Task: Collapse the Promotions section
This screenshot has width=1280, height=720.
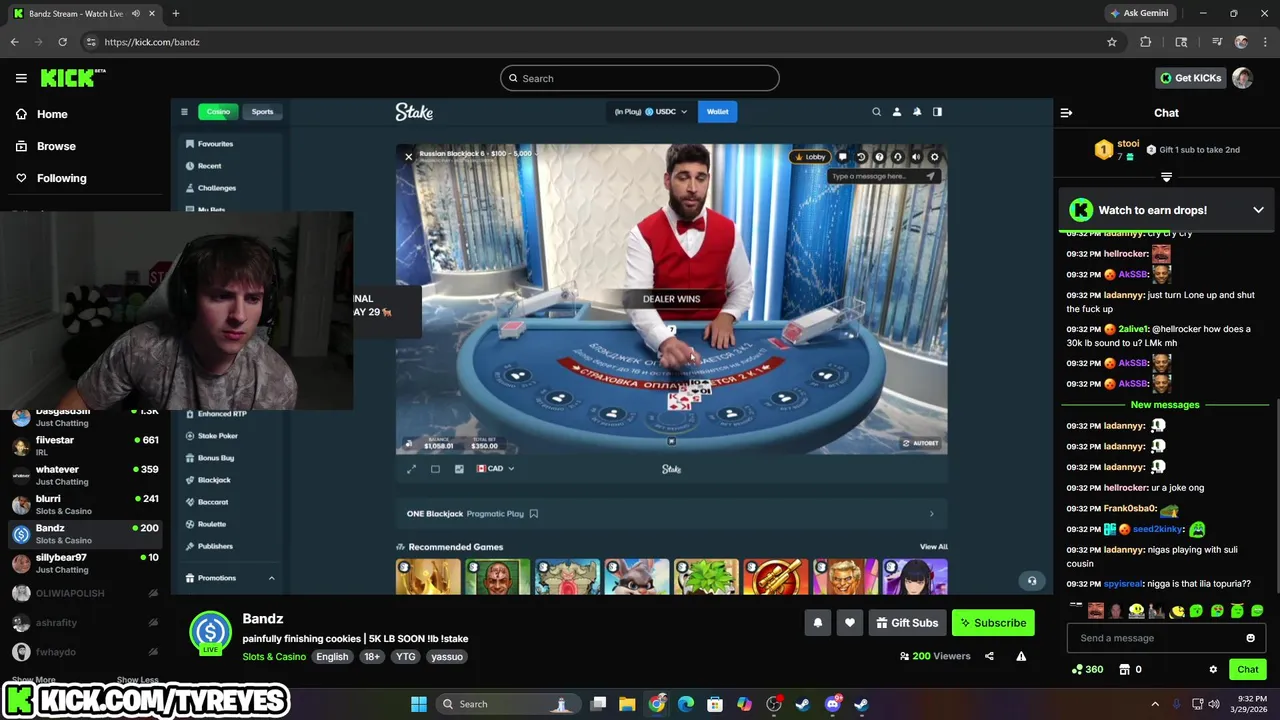Action: coord(271,578)
